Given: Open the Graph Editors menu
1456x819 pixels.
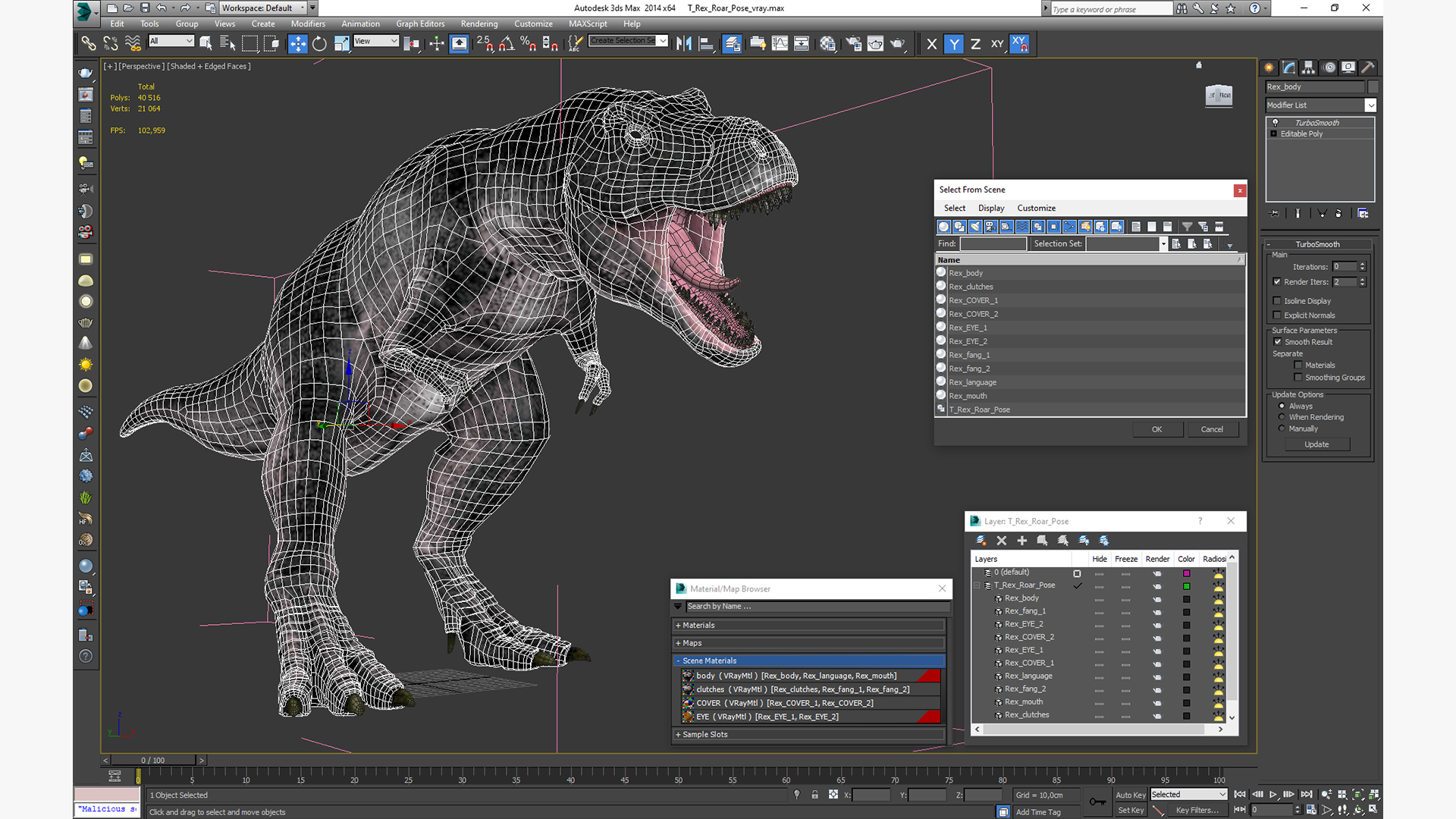Looking at the screenshot, I should pos(420,24).
